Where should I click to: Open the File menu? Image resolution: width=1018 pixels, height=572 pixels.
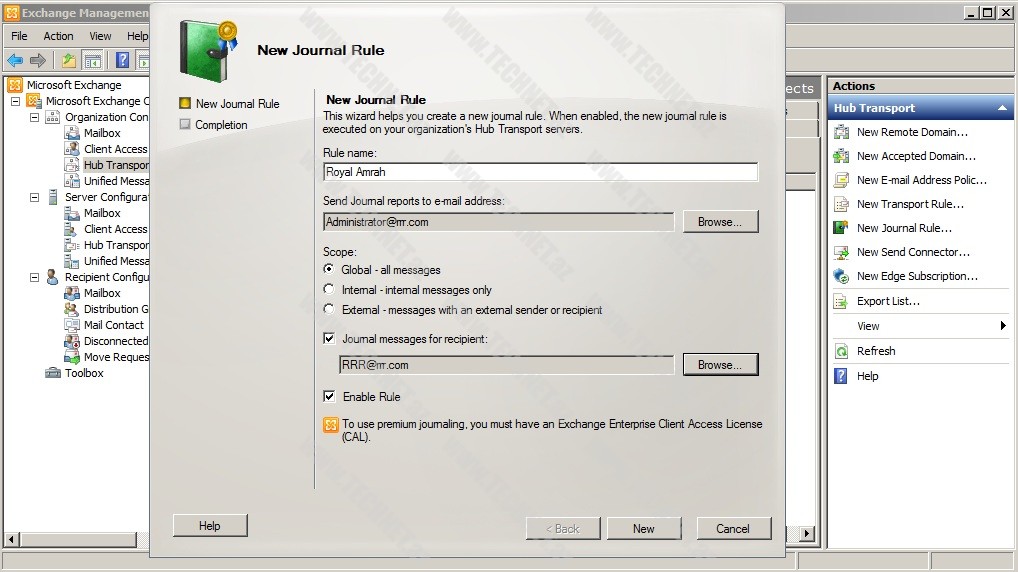(19, 36)
